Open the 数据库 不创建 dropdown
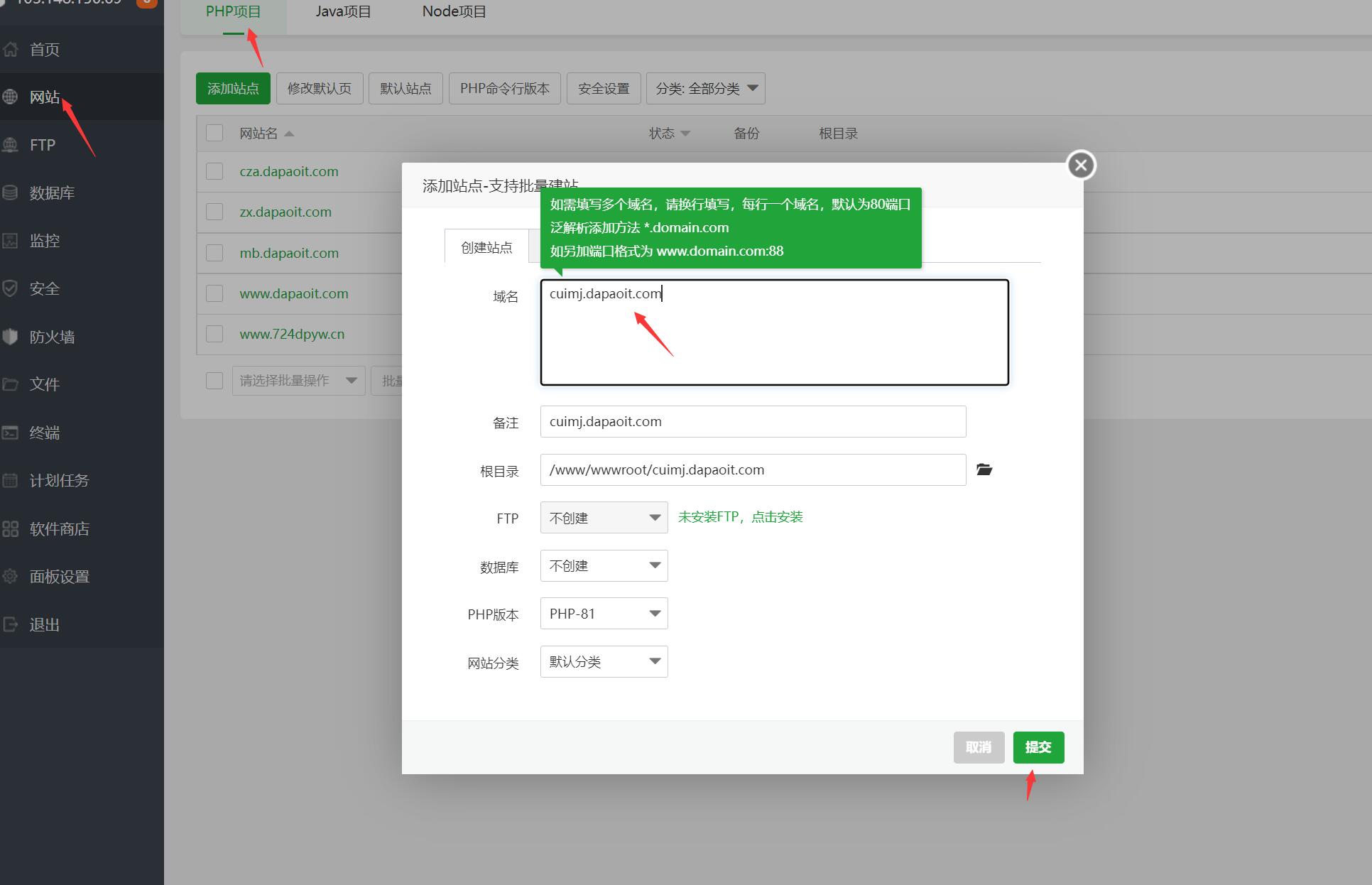The width and height of the screenshot is (1372, 885). pos(604,566)
